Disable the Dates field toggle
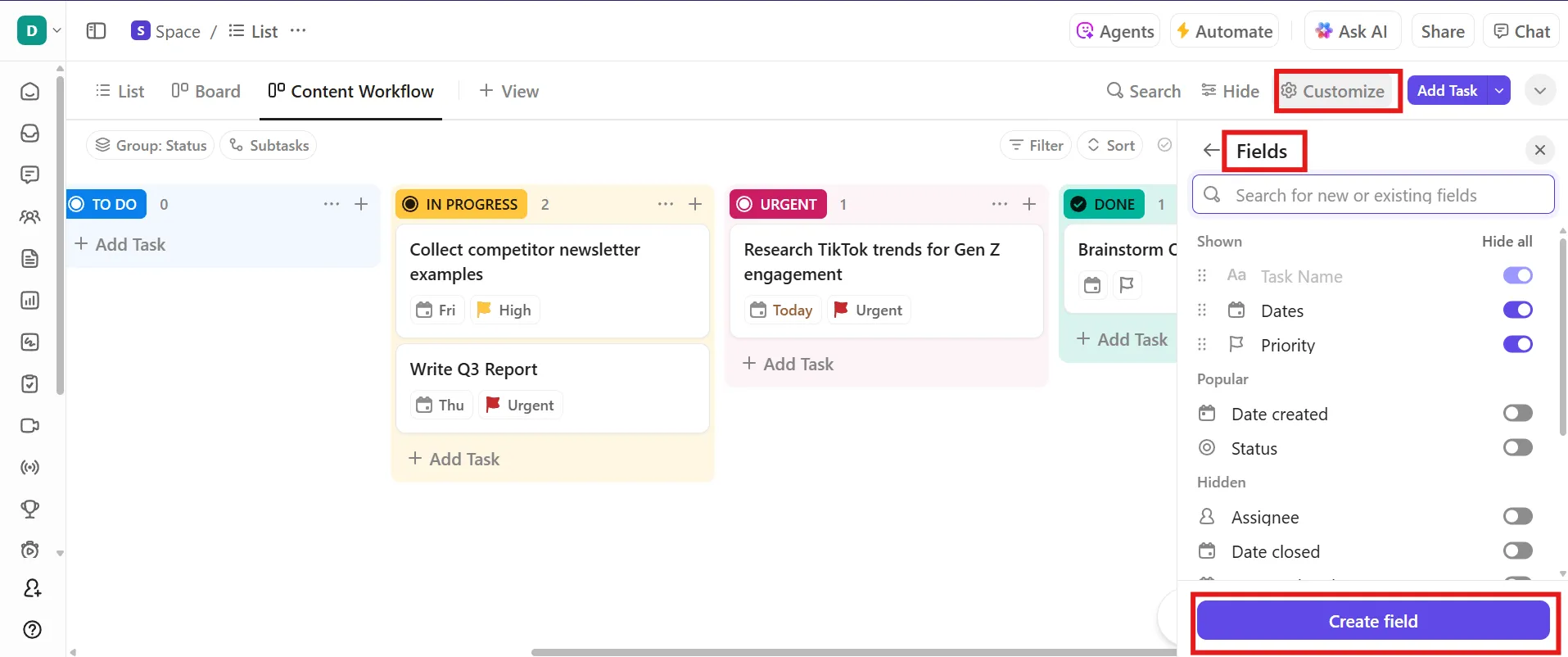Viewport: 1568px width, 657px height. 1517,310
